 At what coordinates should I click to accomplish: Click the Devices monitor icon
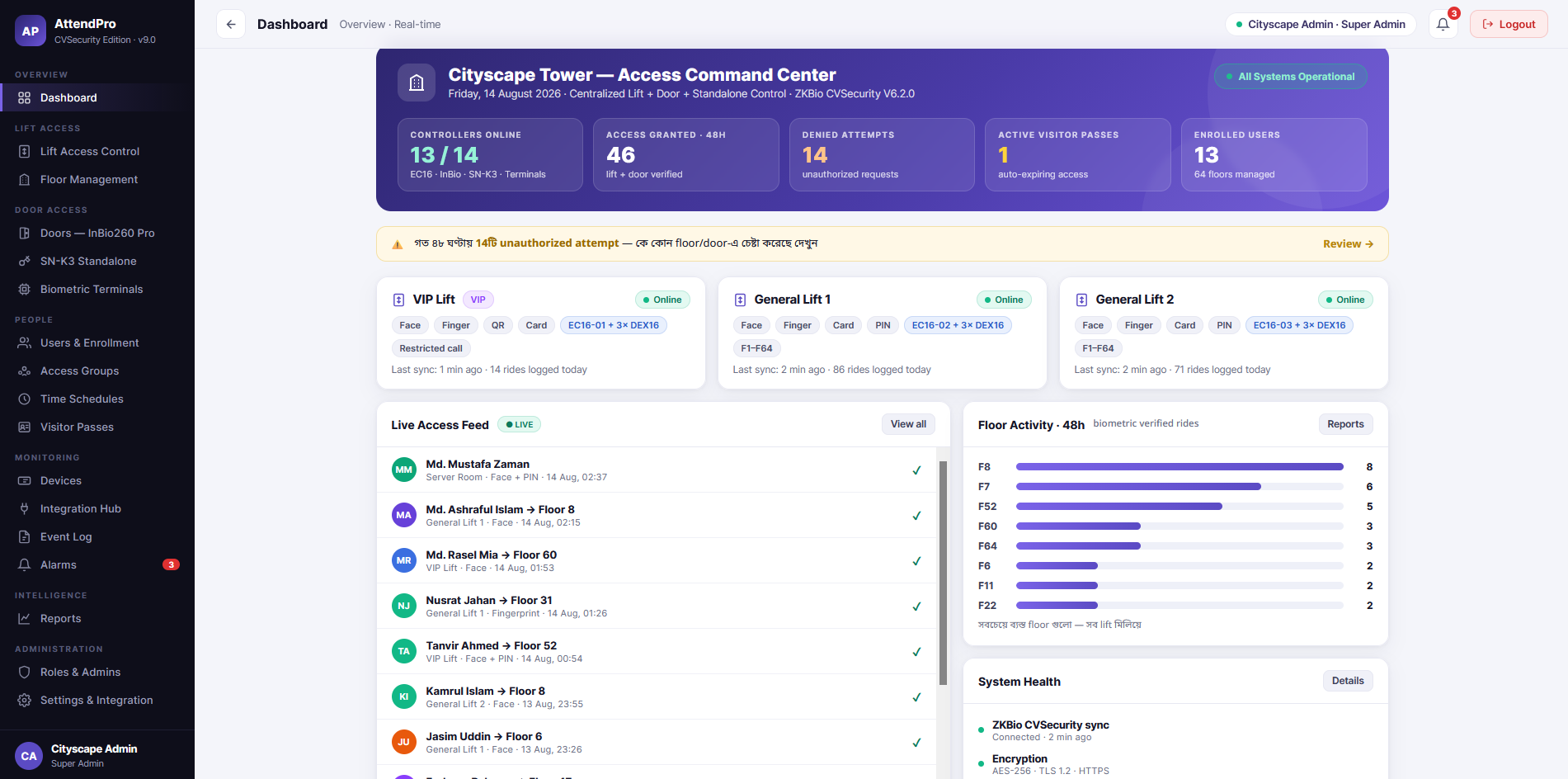pyautogui.click(x=25, y=480)
